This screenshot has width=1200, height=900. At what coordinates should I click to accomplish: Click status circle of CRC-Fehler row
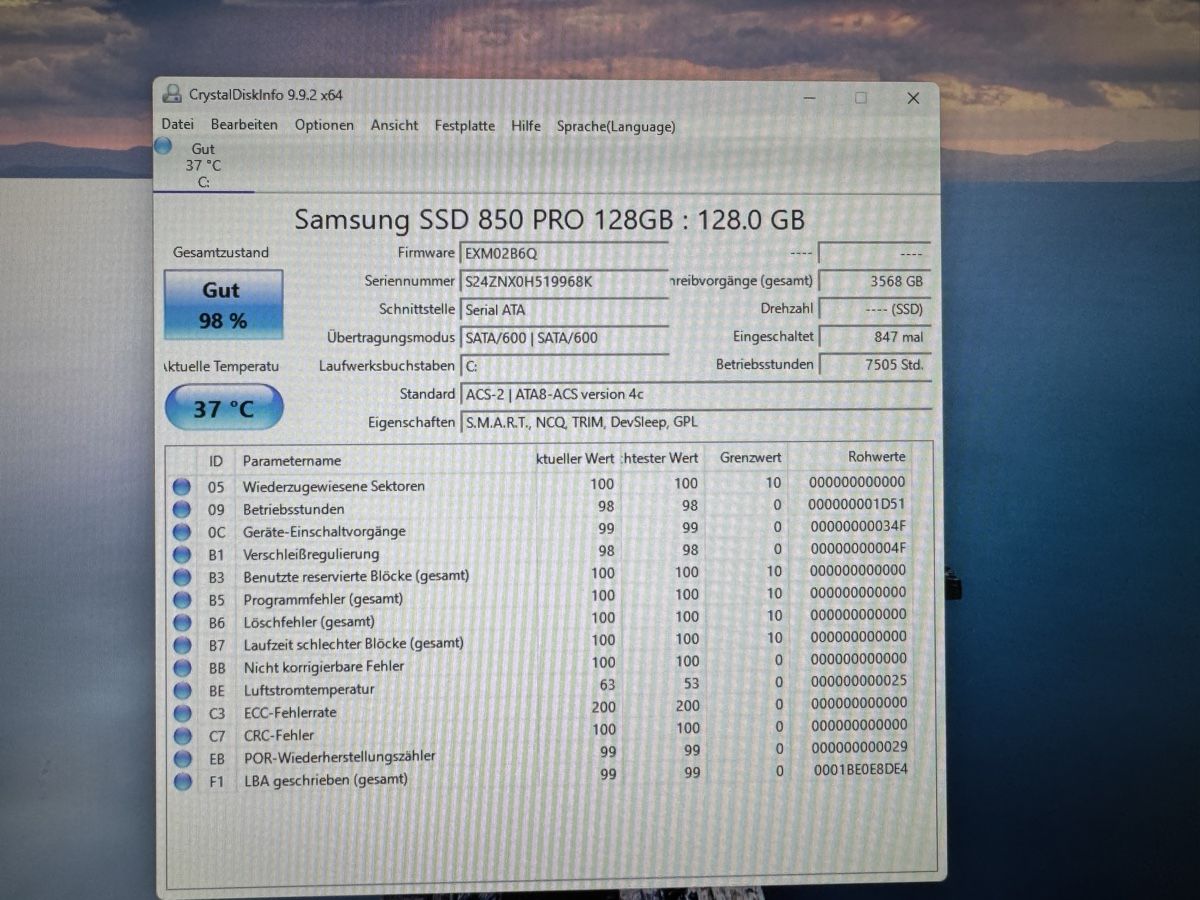(x=181, y=736)
